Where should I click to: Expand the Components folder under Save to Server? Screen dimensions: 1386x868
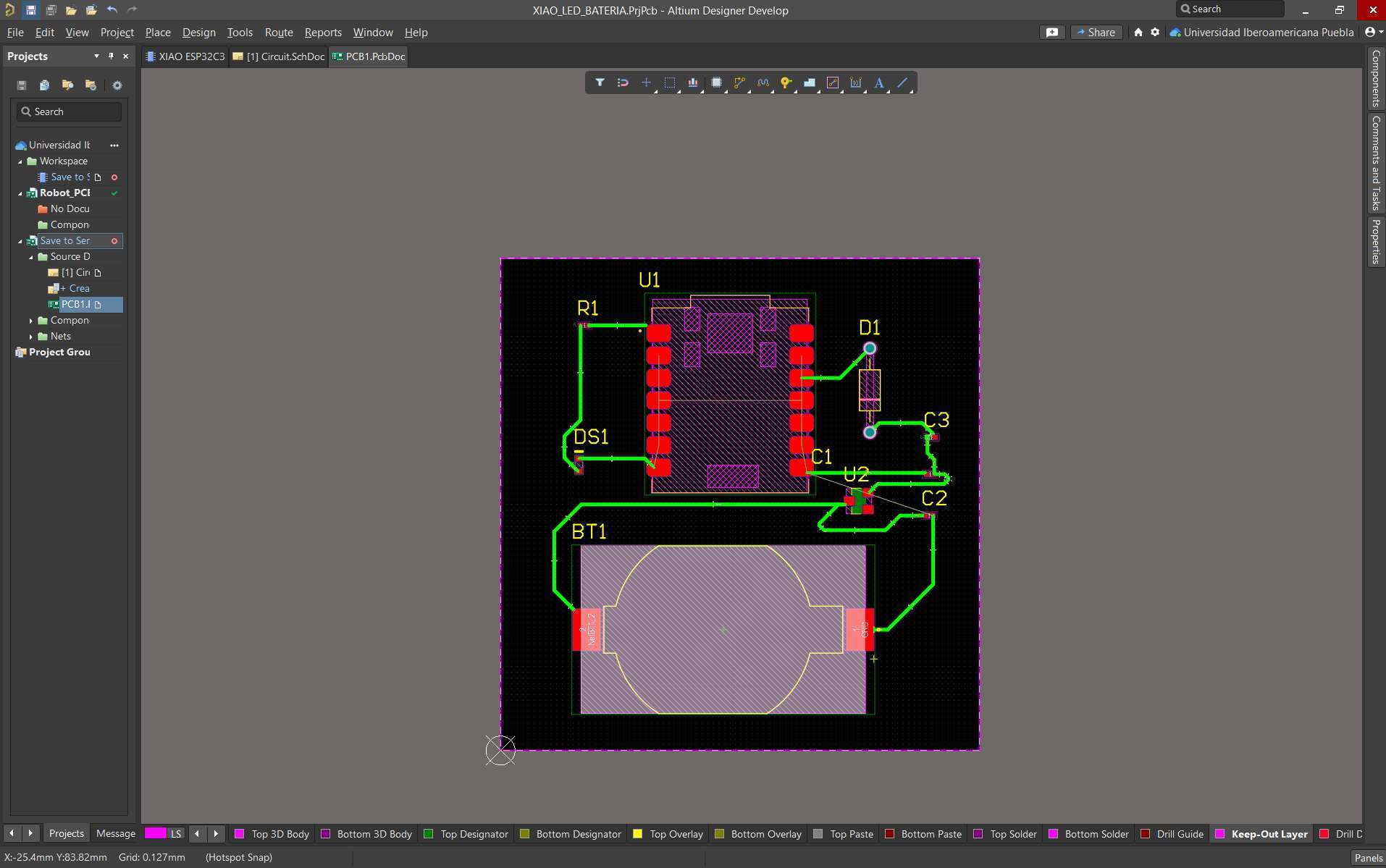tap(31, 320)
